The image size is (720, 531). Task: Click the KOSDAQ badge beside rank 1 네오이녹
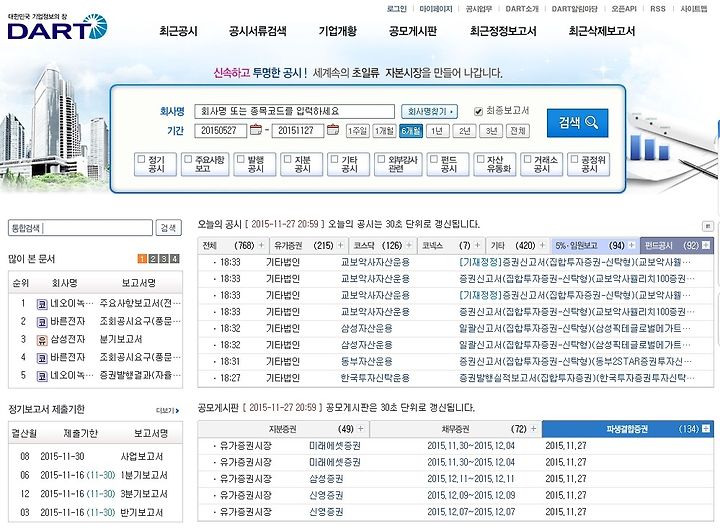(42, 304)
